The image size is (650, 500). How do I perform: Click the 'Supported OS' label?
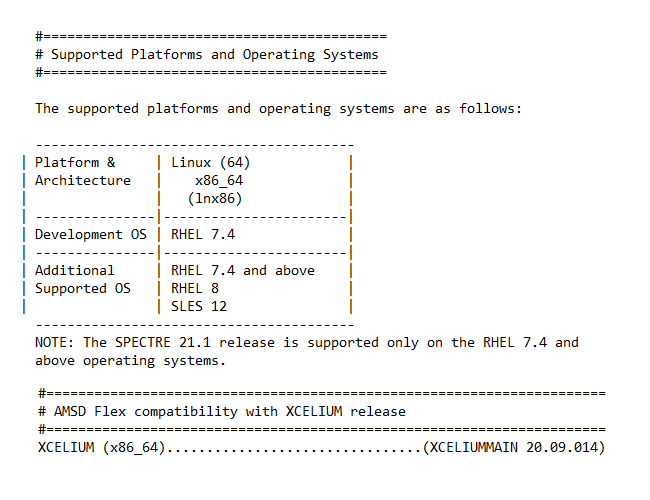click(83, 289)
